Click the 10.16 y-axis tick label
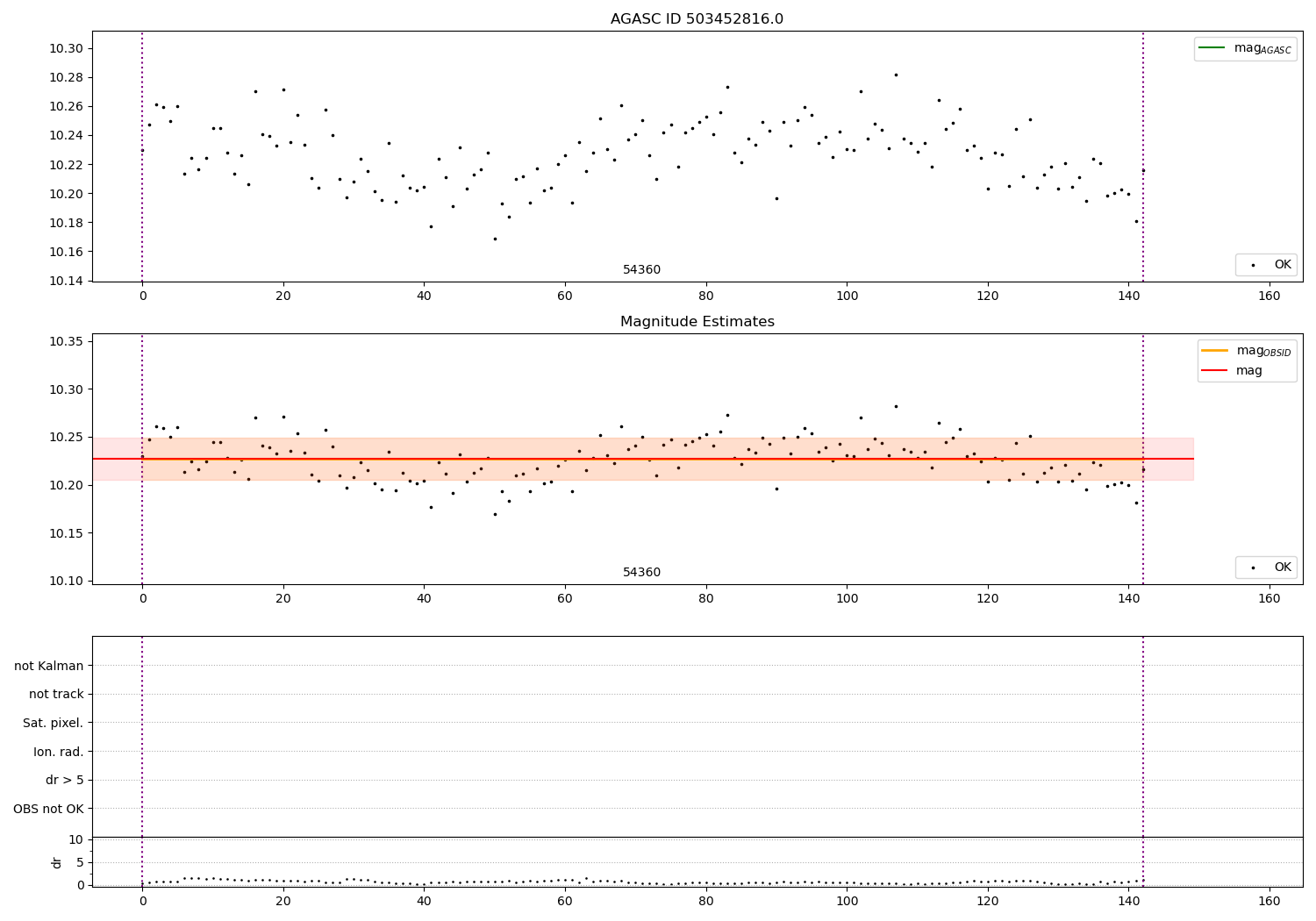 (x=67, y=252)
